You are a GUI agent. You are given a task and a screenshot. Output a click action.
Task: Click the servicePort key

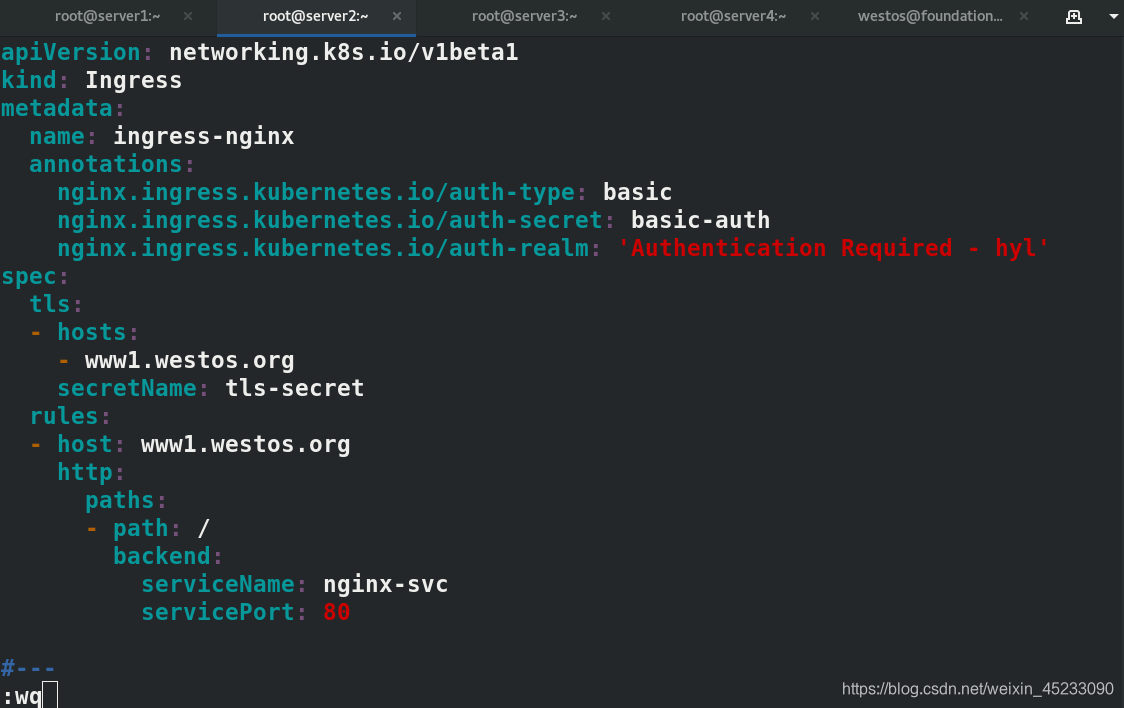(218, 611)
